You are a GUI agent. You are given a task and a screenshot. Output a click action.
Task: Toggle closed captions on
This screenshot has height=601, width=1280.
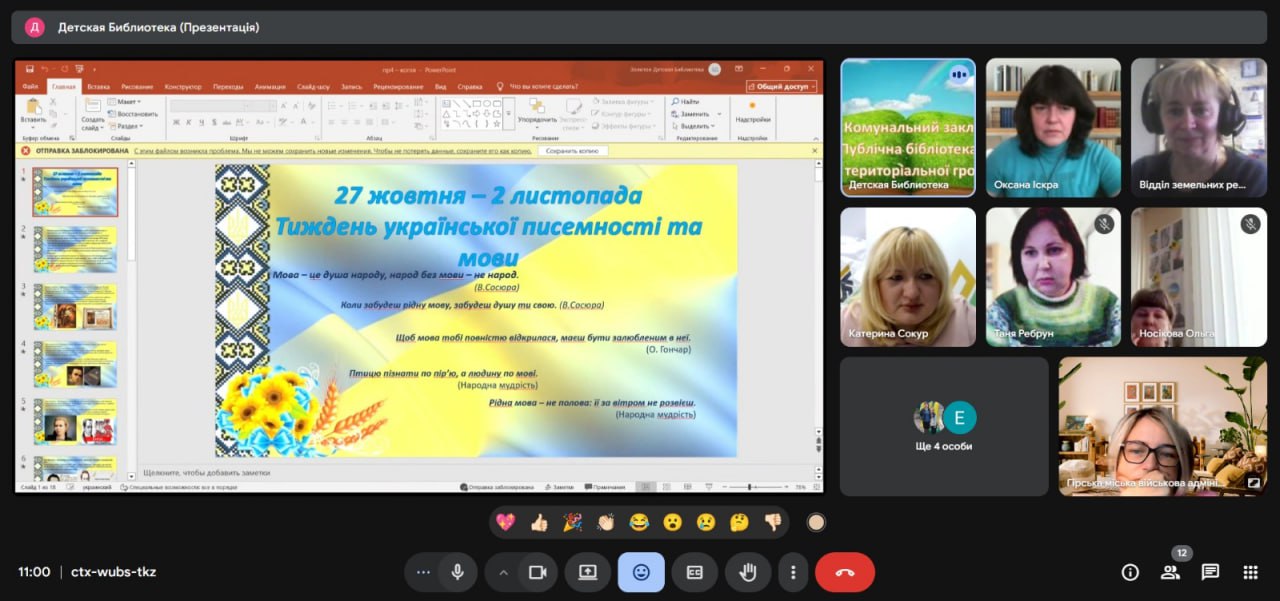point(694,572)
